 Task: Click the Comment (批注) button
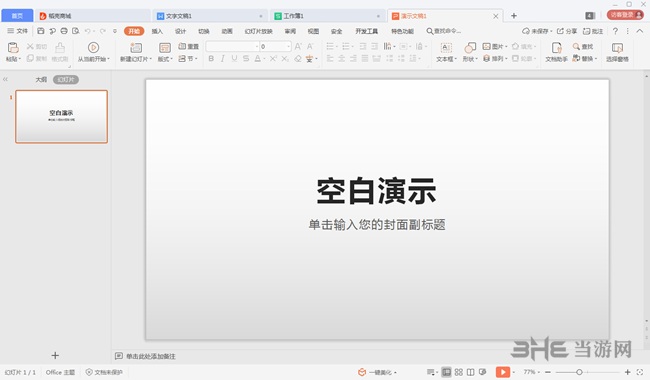(x=593, y=31)
